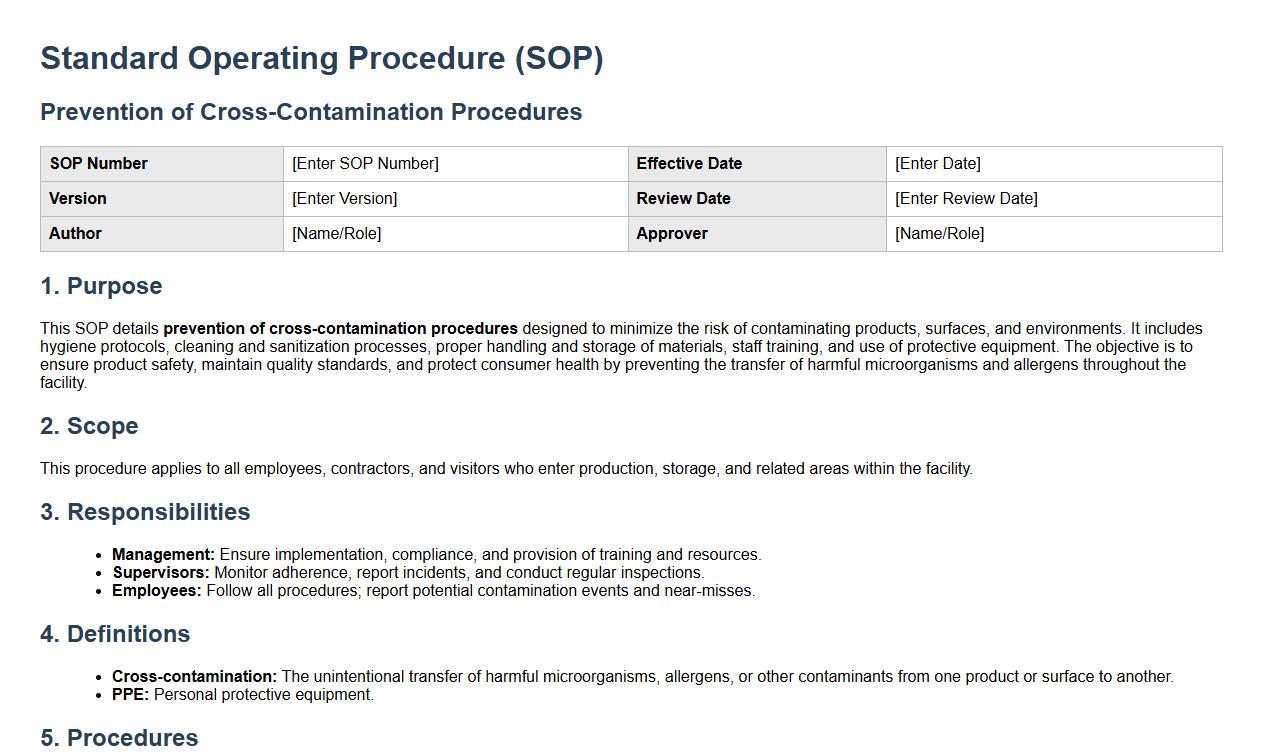The height and width of the screenshot is (754, 1263).
Task: Click the PPE definition bullet
Action: click(x=242, y=695)
